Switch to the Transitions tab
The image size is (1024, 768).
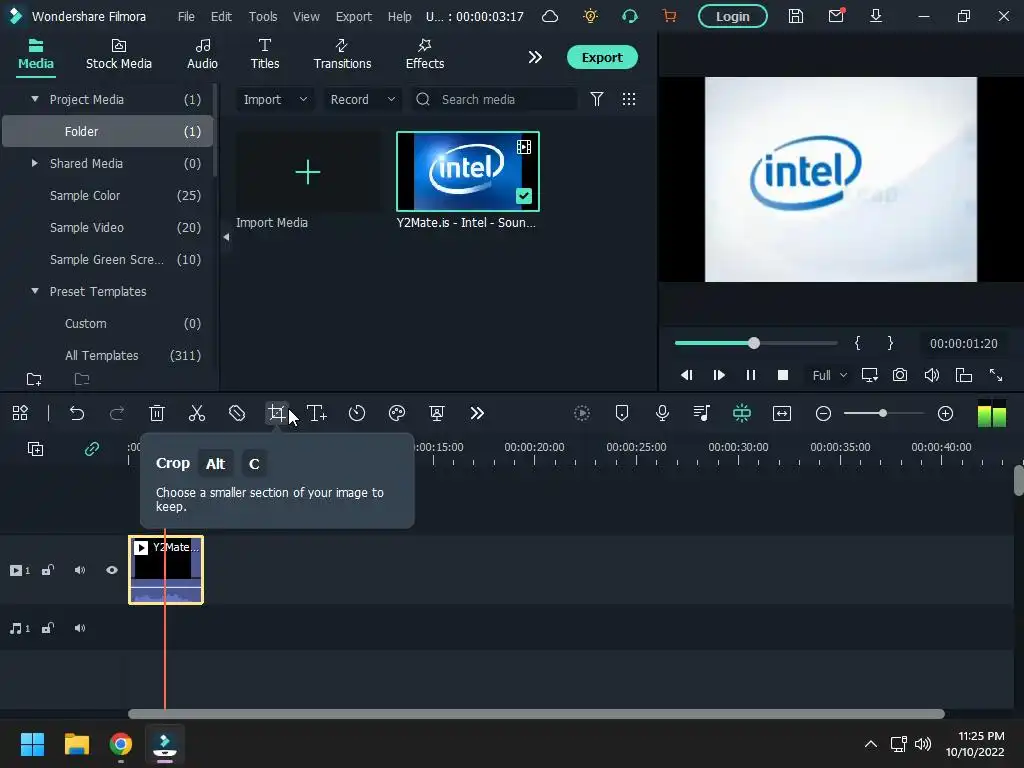[342, 54]
